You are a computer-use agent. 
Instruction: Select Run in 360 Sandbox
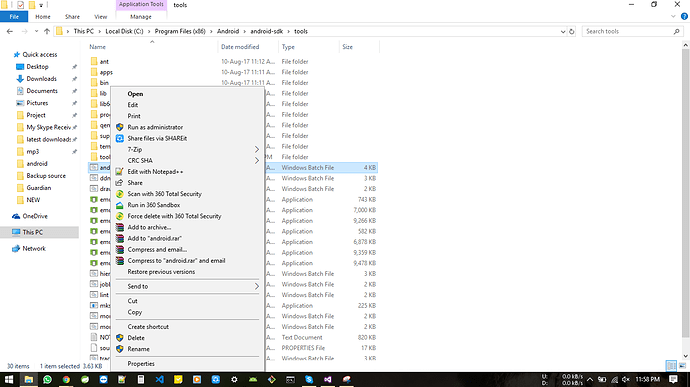(154, 205)
